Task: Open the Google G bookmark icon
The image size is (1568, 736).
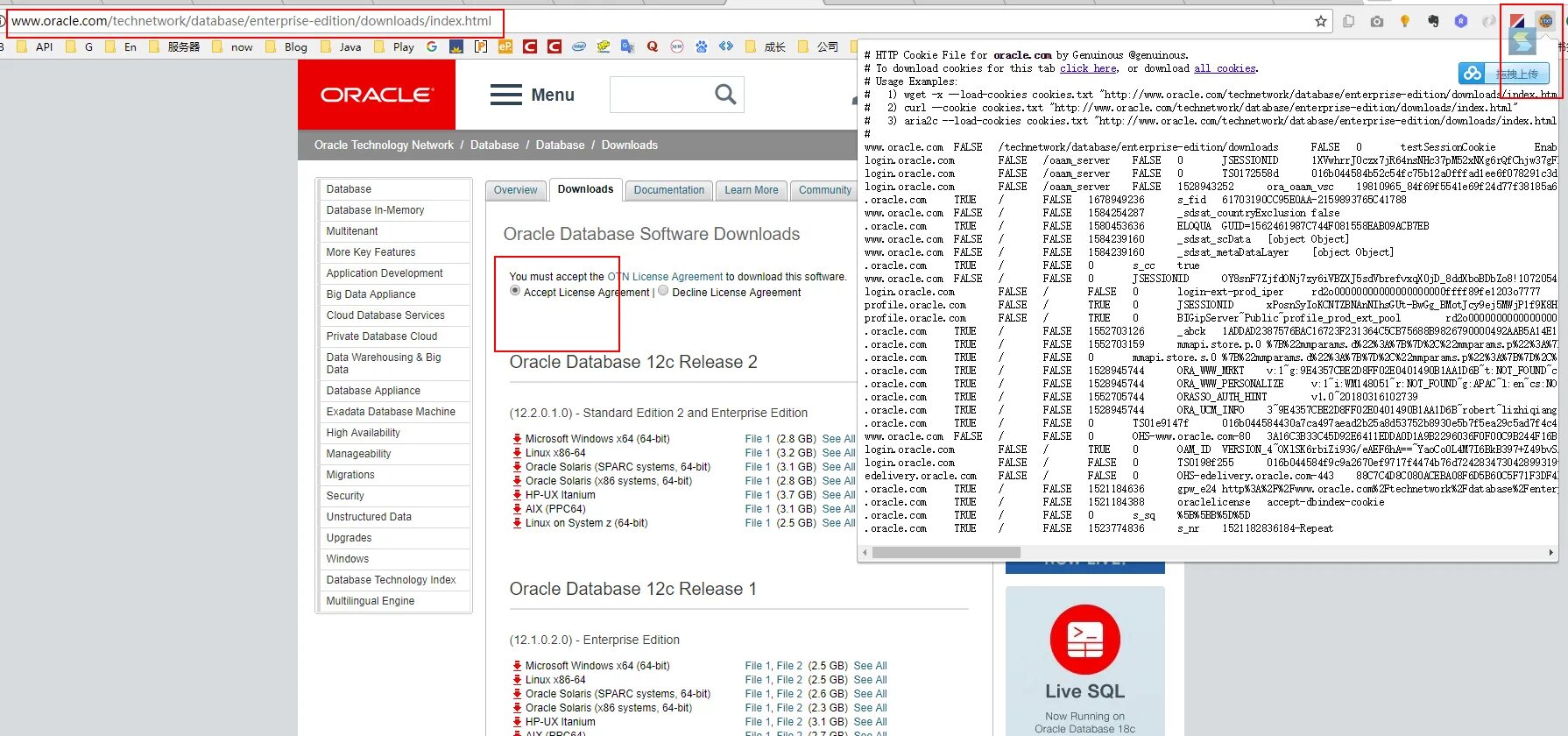Action: 432,46
